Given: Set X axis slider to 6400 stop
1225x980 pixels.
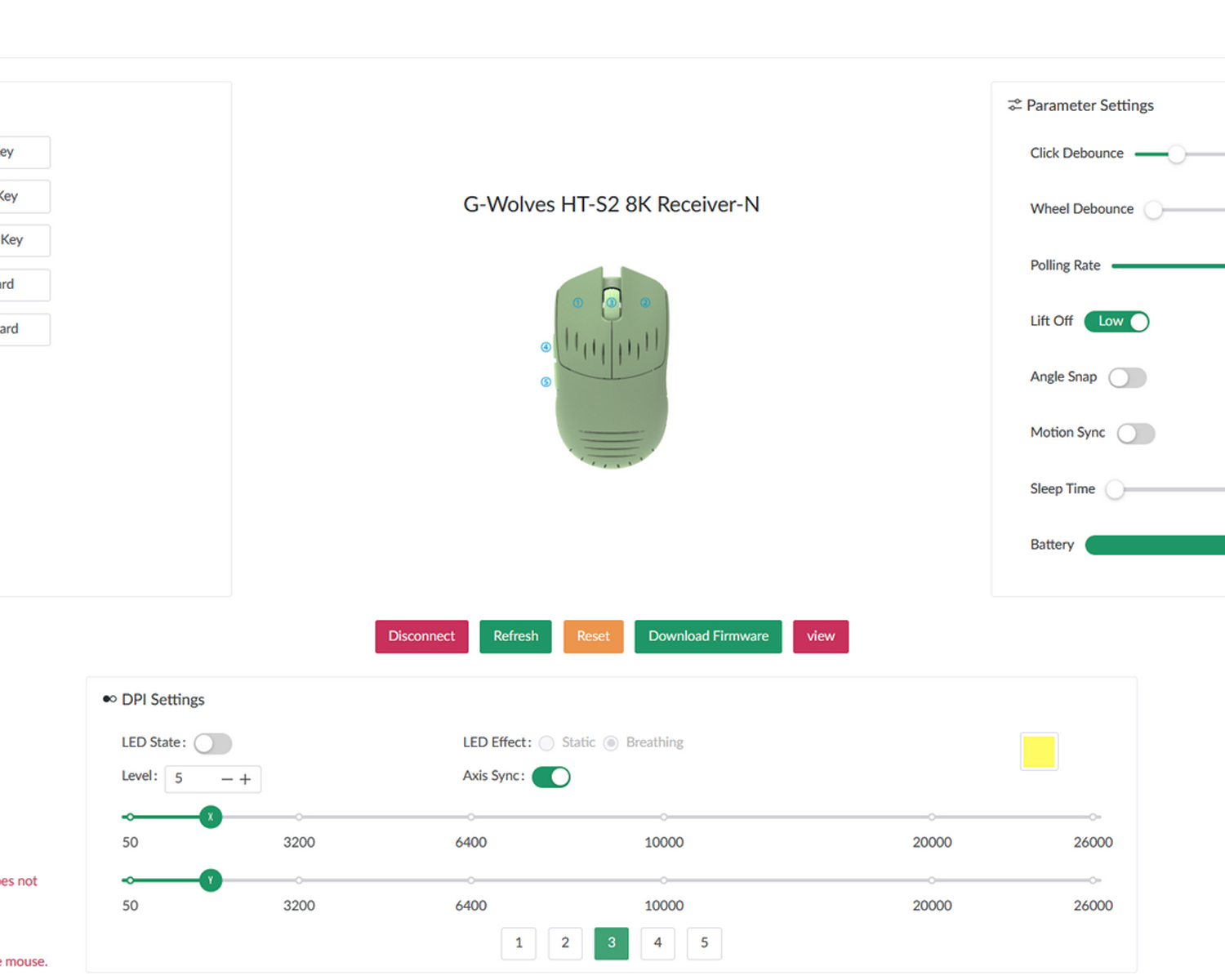Looking at the screenshot, I should point(471,817).
